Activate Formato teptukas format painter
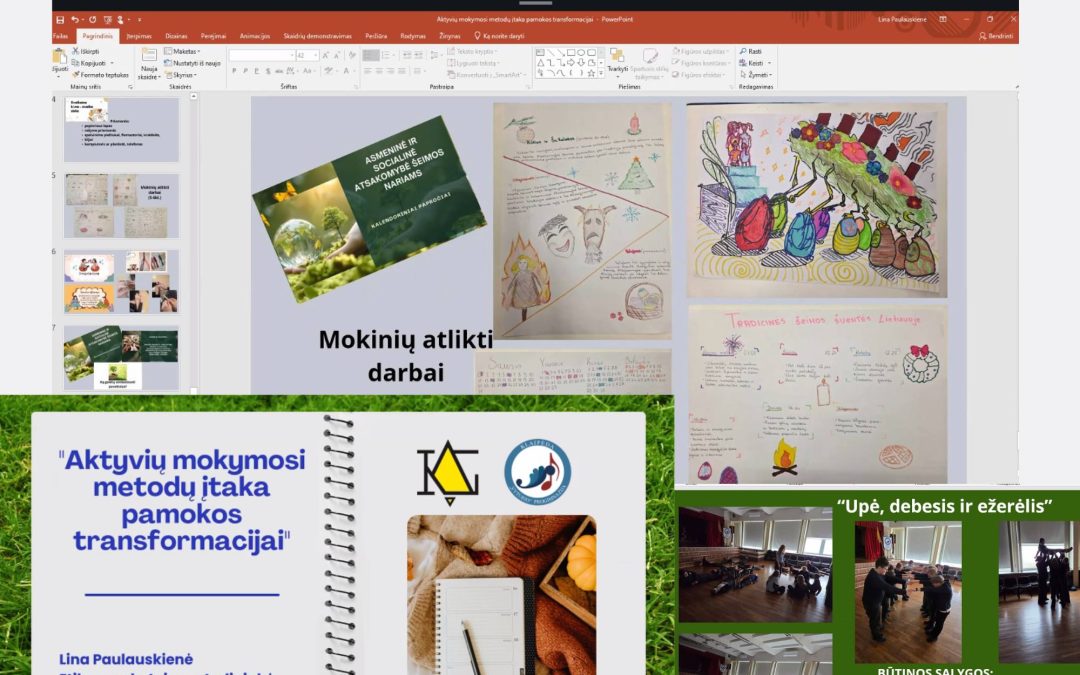The image size is (1080, 675). 101,74
